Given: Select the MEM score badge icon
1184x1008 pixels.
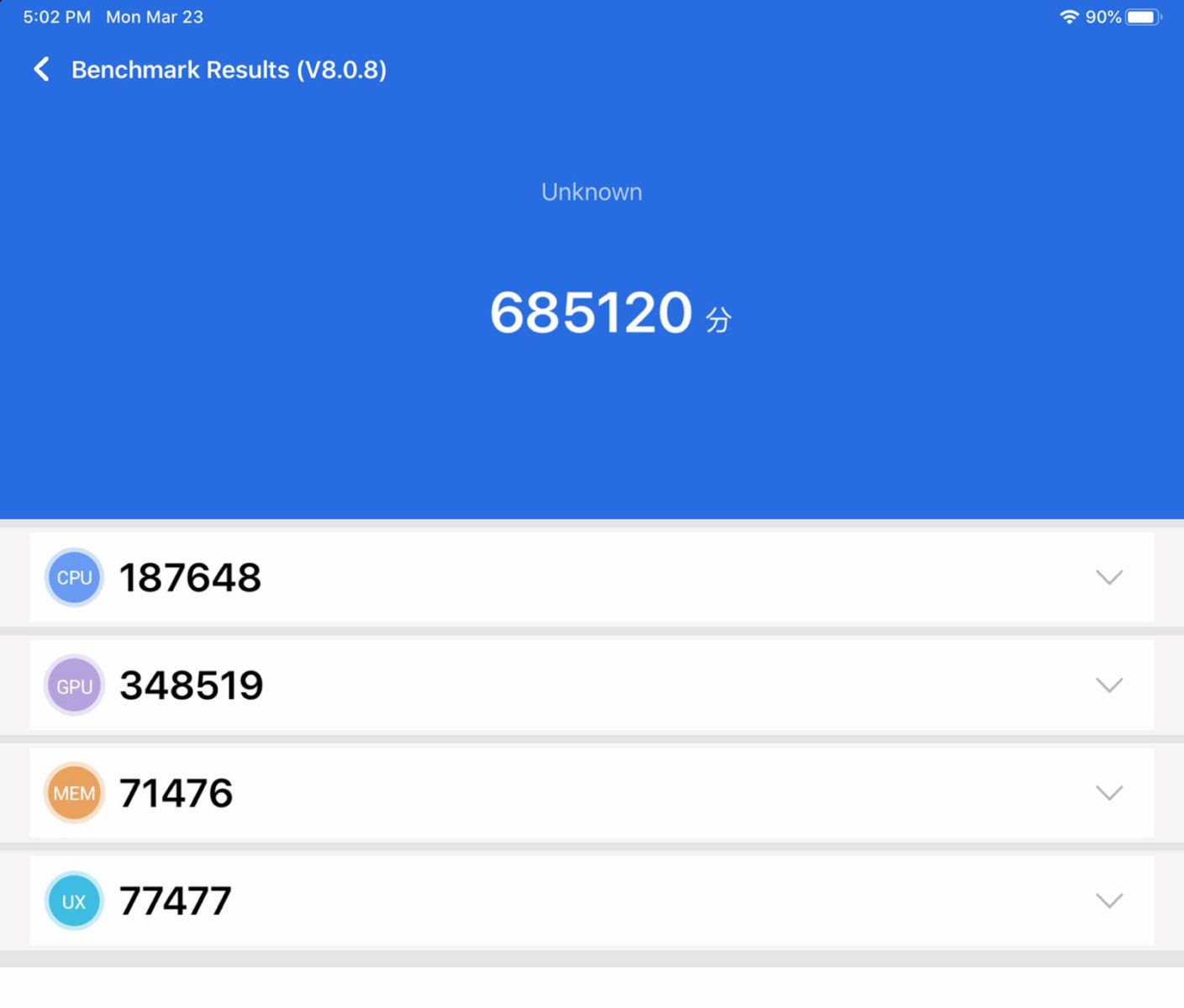Looking at the screenshot, I should (74, 792).
